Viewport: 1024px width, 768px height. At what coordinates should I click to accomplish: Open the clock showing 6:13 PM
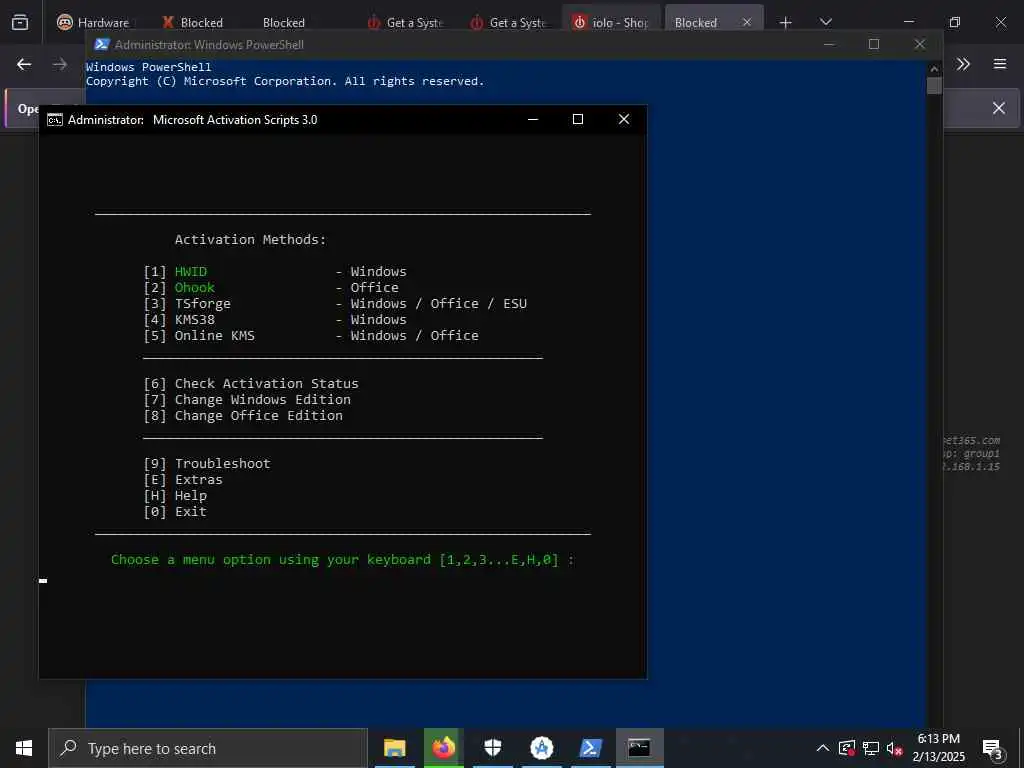pyautogui.click(x=939, y=748)
